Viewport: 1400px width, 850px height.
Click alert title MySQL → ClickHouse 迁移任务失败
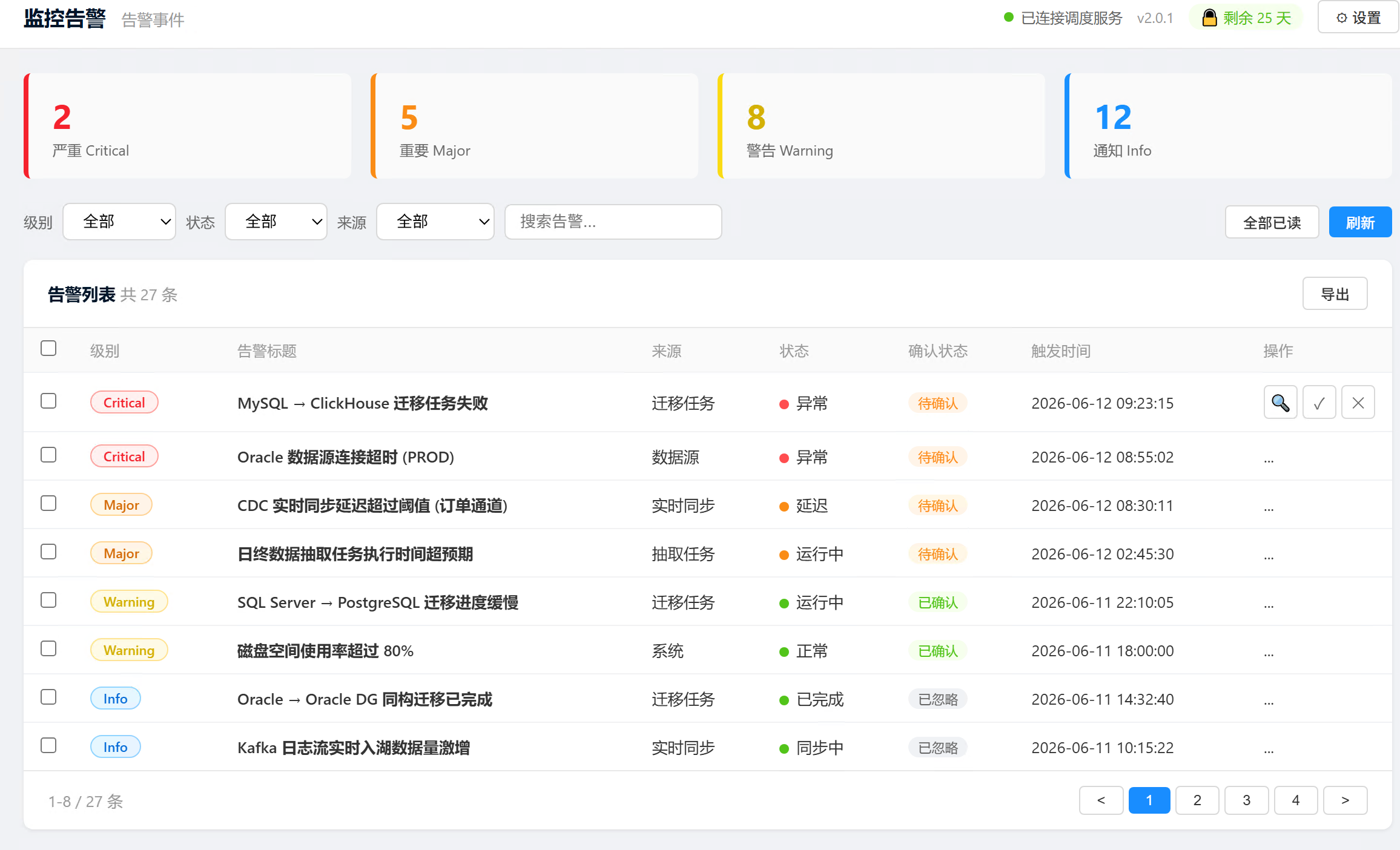tap(363, 403)
